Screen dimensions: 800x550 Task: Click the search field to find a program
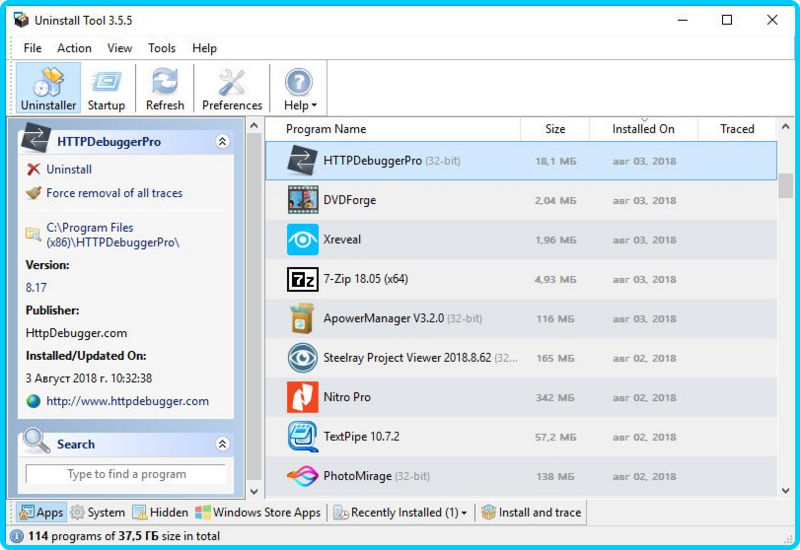pos(126,474)
